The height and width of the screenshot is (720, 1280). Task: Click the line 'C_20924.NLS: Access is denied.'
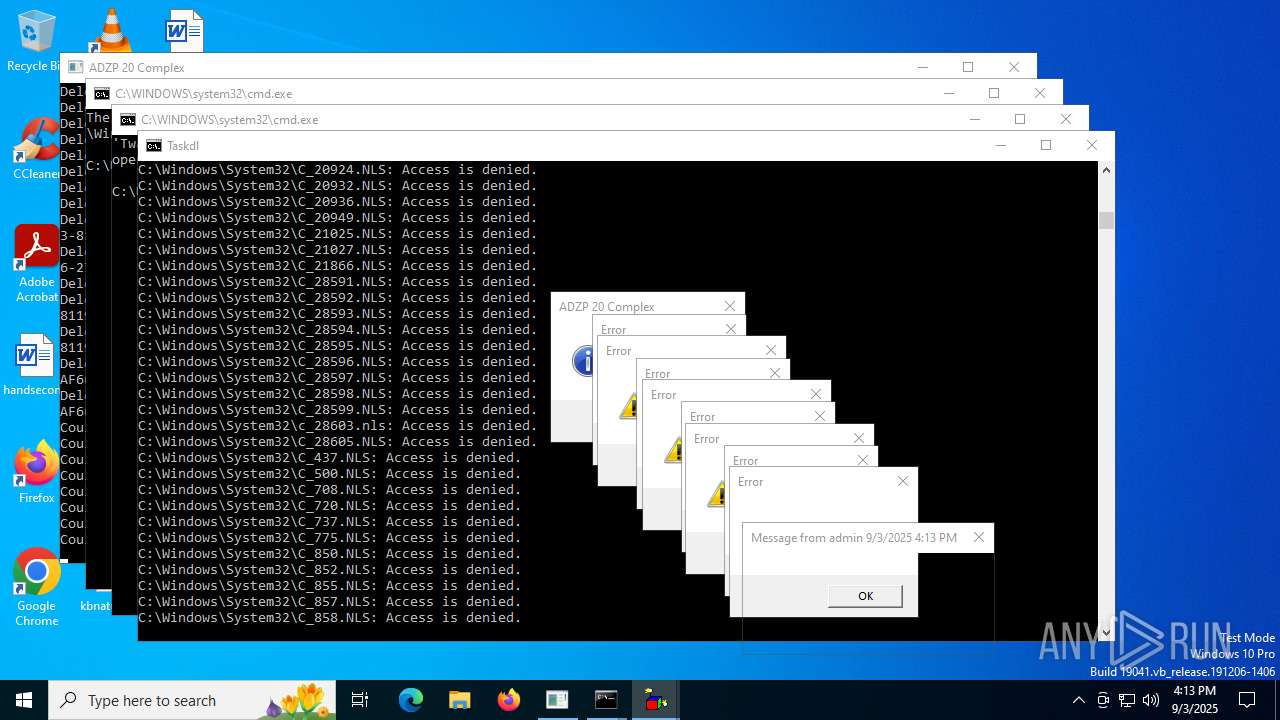click(338, 170)
